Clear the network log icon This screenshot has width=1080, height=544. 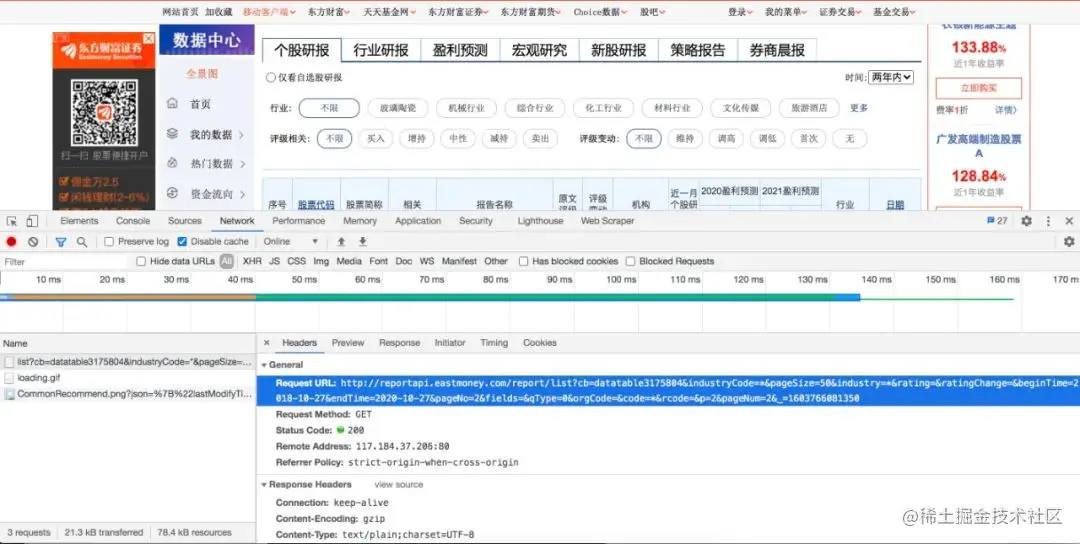(x=33, y=242)
